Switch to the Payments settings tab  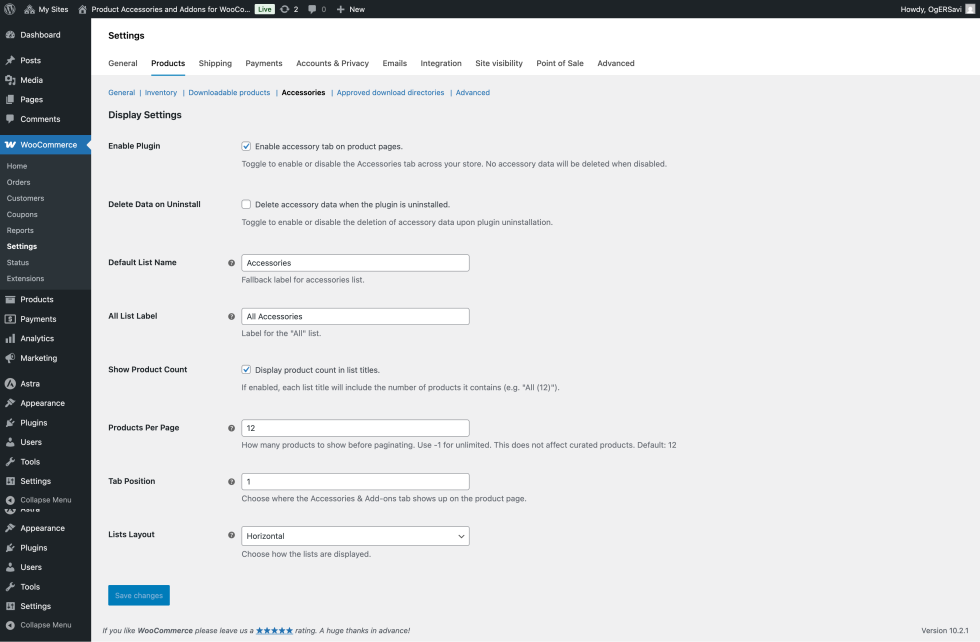264,63
